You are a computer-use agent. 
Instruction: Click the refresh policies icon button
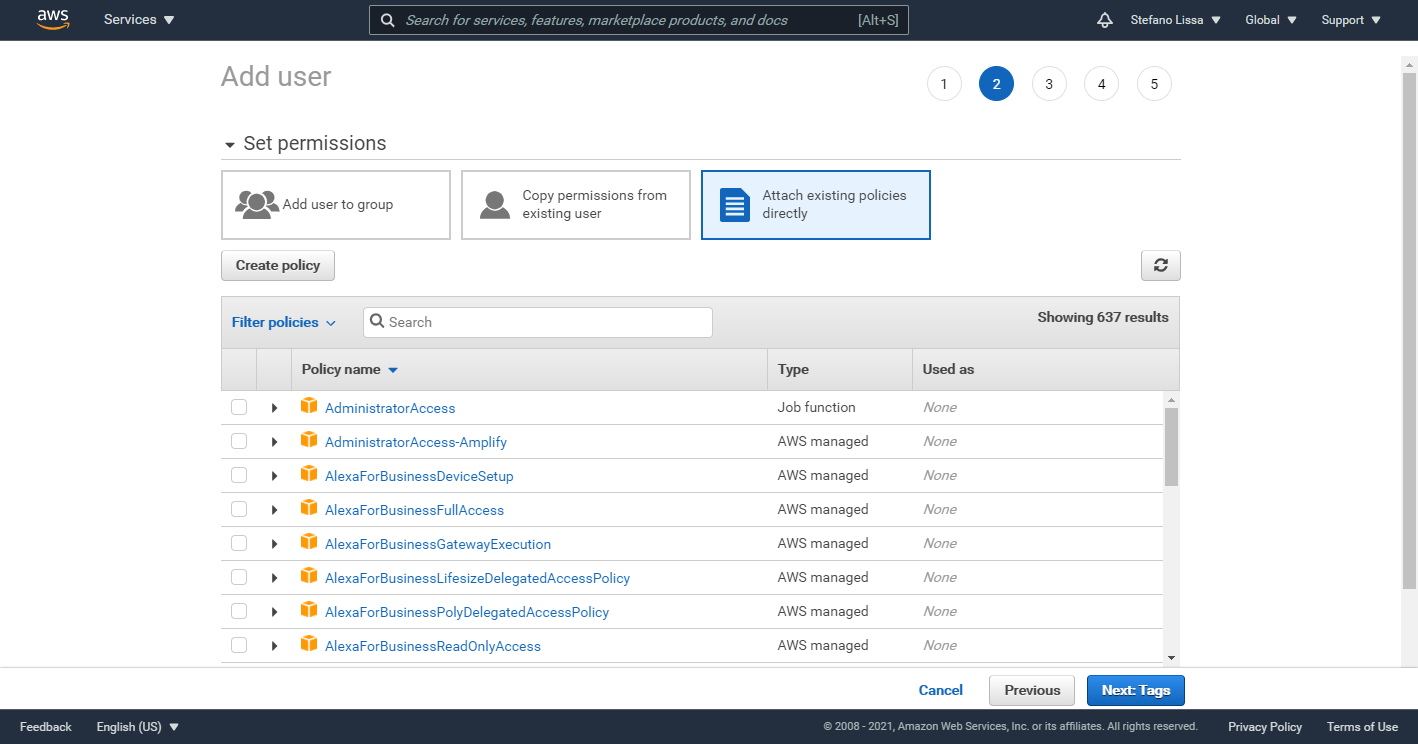1160,265
